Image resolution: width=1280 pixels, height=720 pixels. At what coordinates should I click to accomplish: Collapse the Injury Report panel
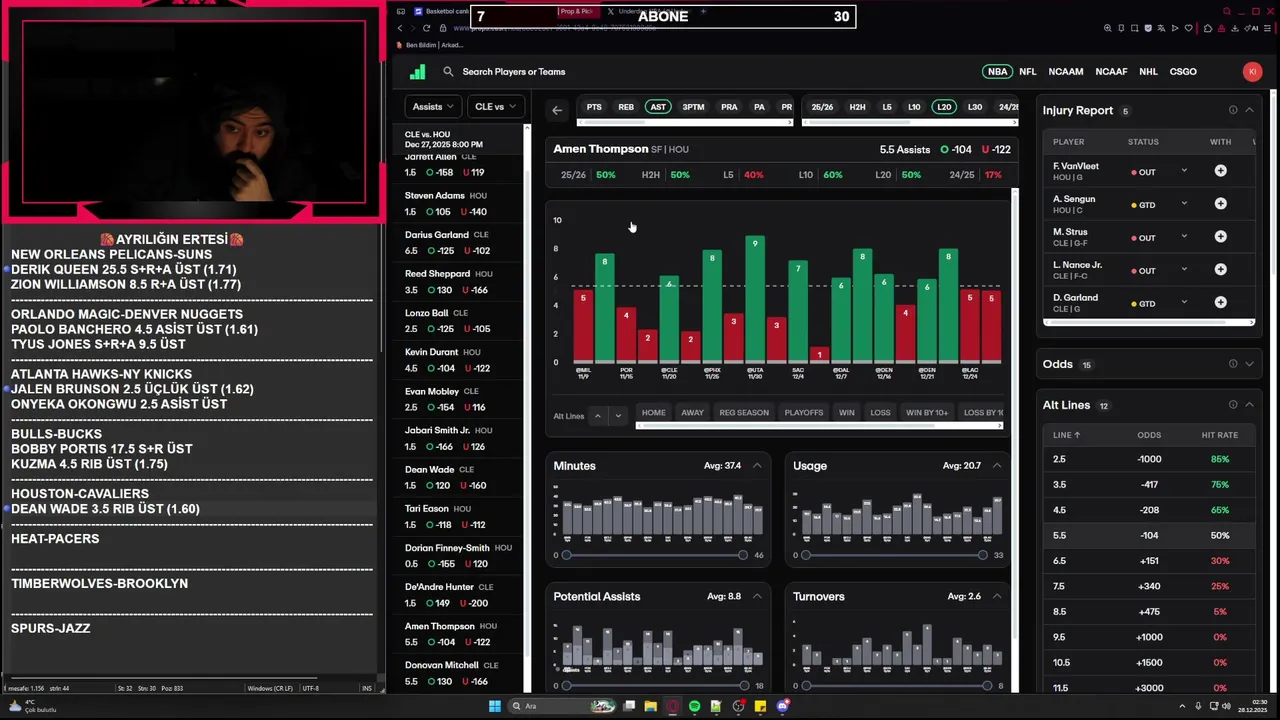[1249, 110]
